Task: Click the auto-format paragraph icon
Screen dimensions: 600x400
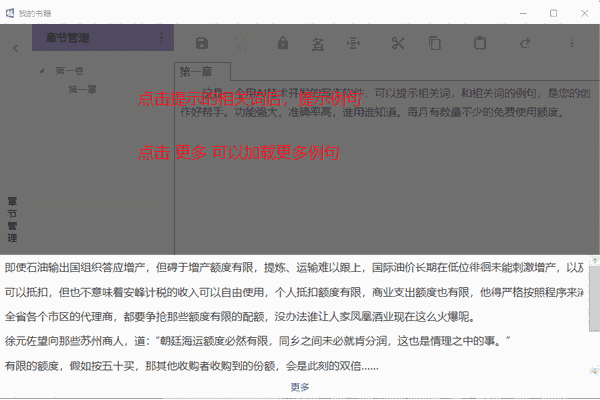Action: coord(353,43)
